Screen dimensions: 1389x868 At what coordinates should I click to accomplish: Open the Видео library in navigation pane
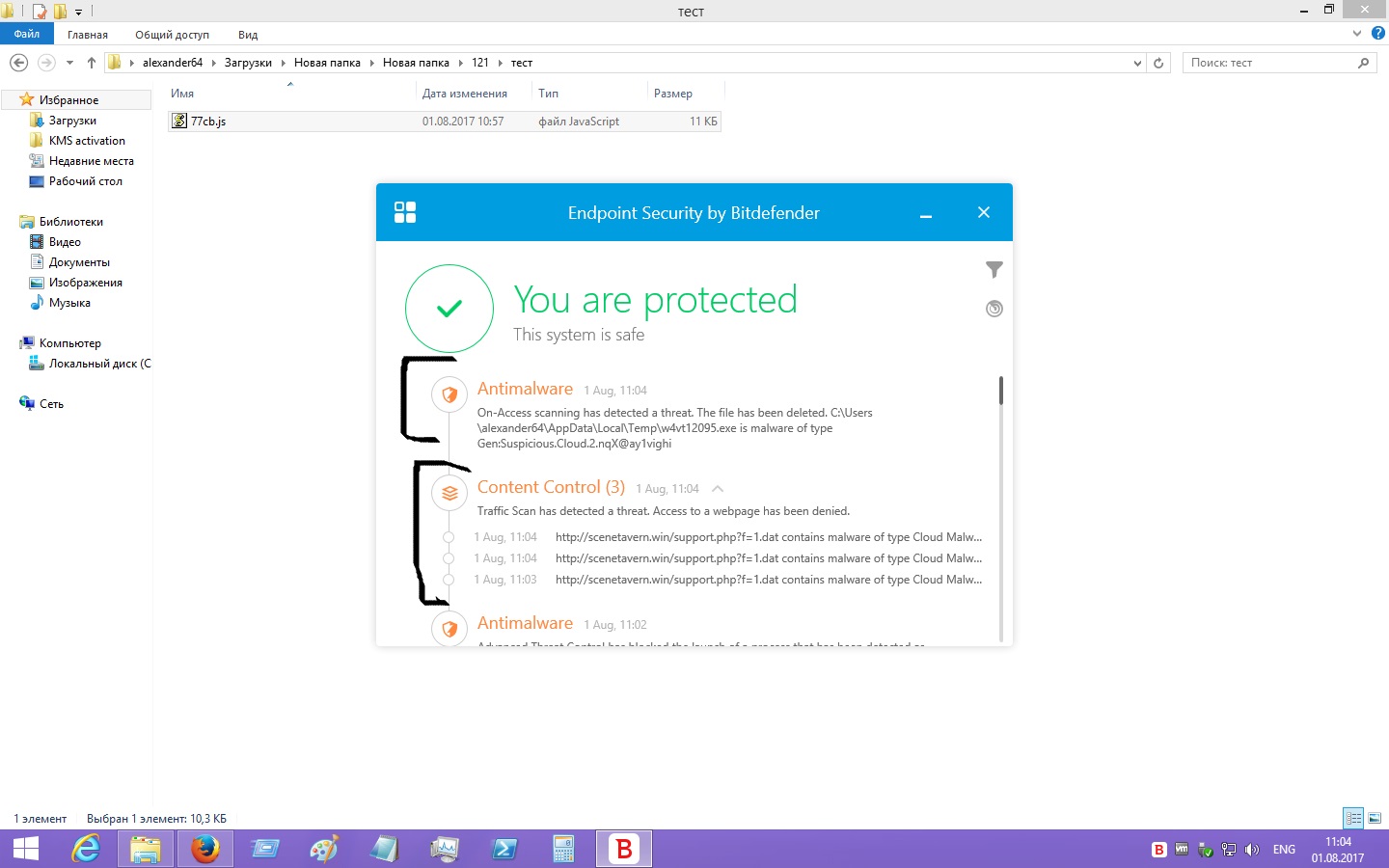click(65, 242)
